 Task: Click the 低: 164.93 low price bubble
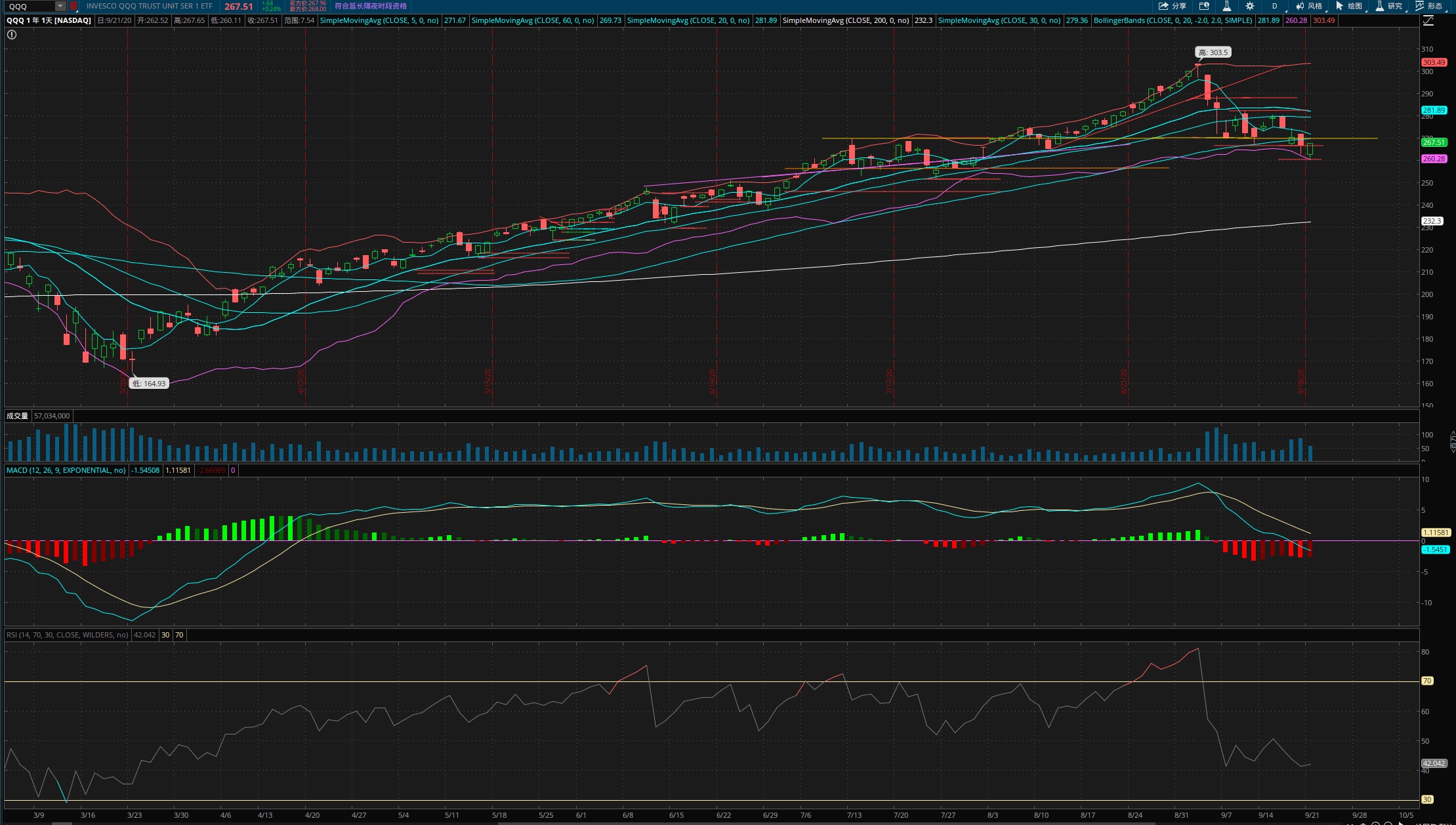tap(150, 384)
